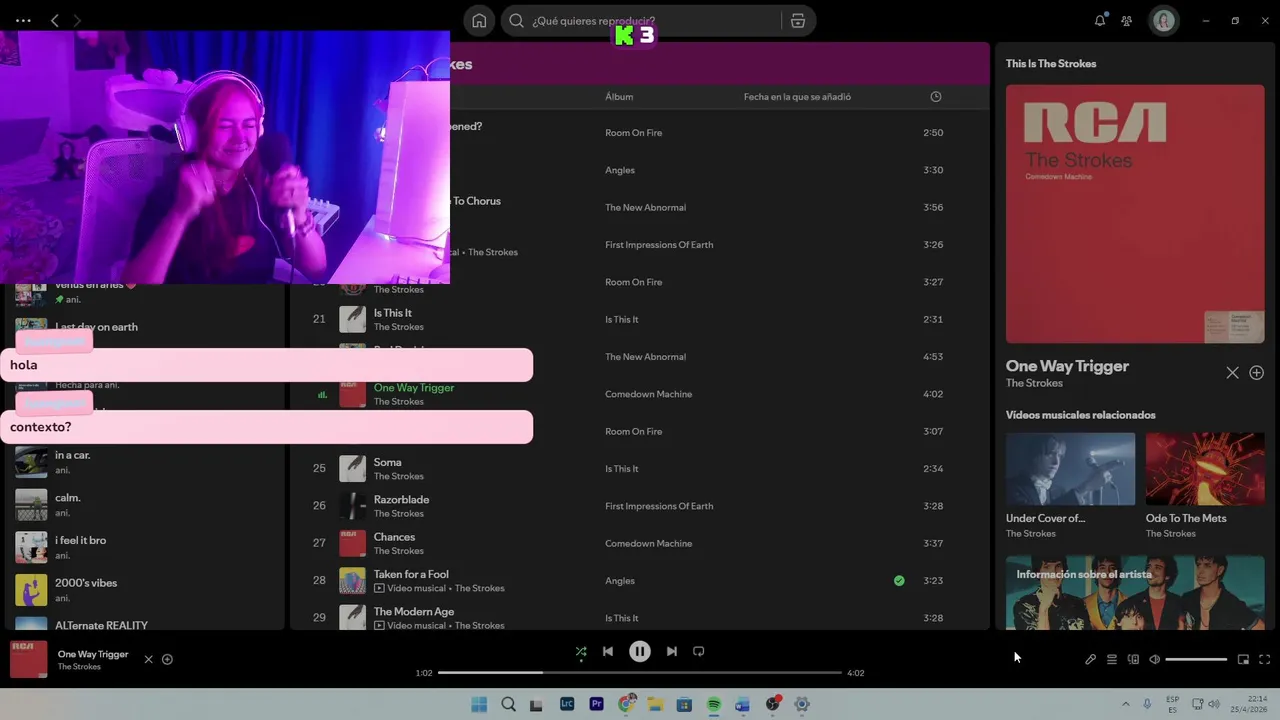Click the Comedown Machine cover art in side panel

point(1135,214)
